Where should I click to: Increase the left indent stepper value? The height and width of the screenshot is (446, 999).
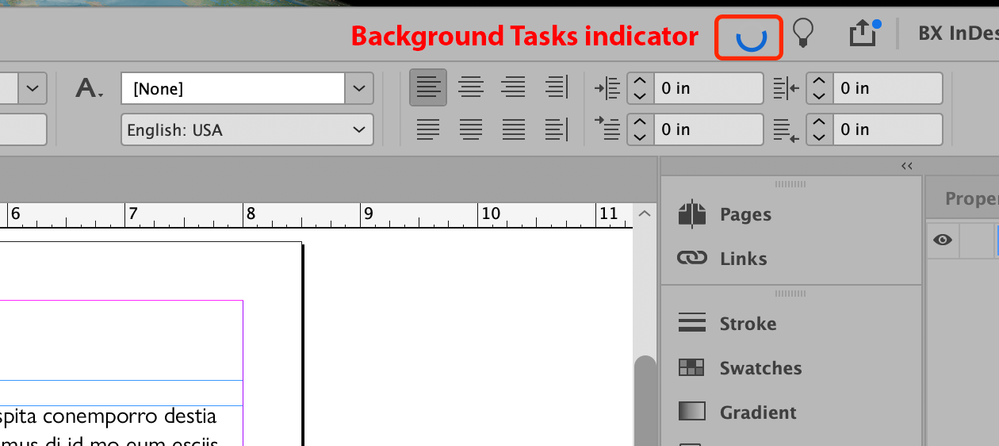coord(640,81)
